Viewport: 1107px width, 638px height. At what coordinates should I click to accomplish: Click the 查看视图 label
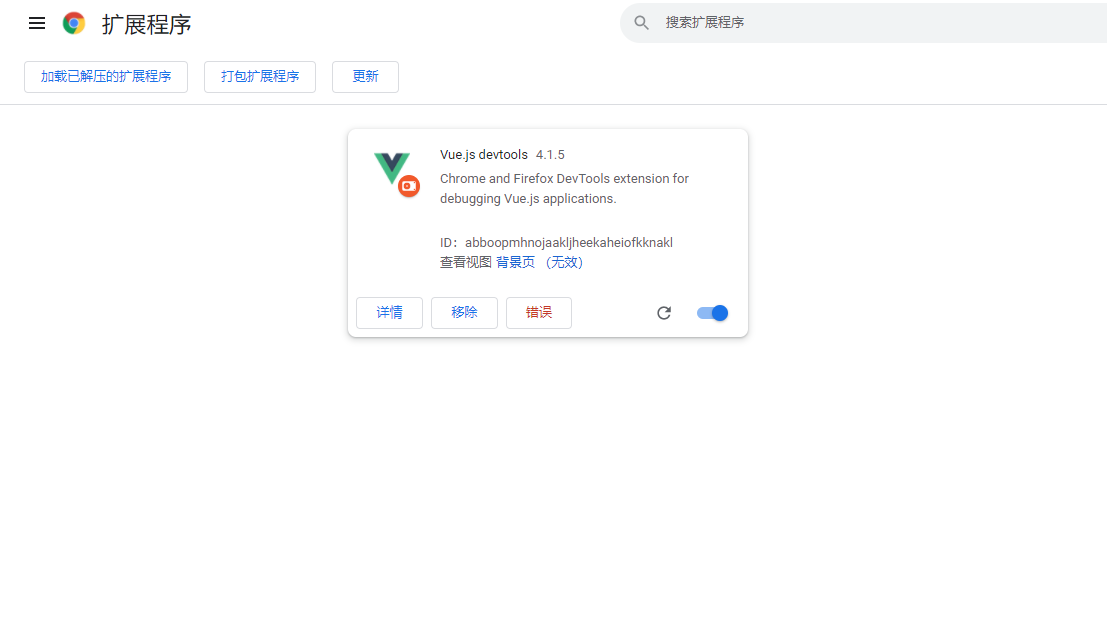465,263
